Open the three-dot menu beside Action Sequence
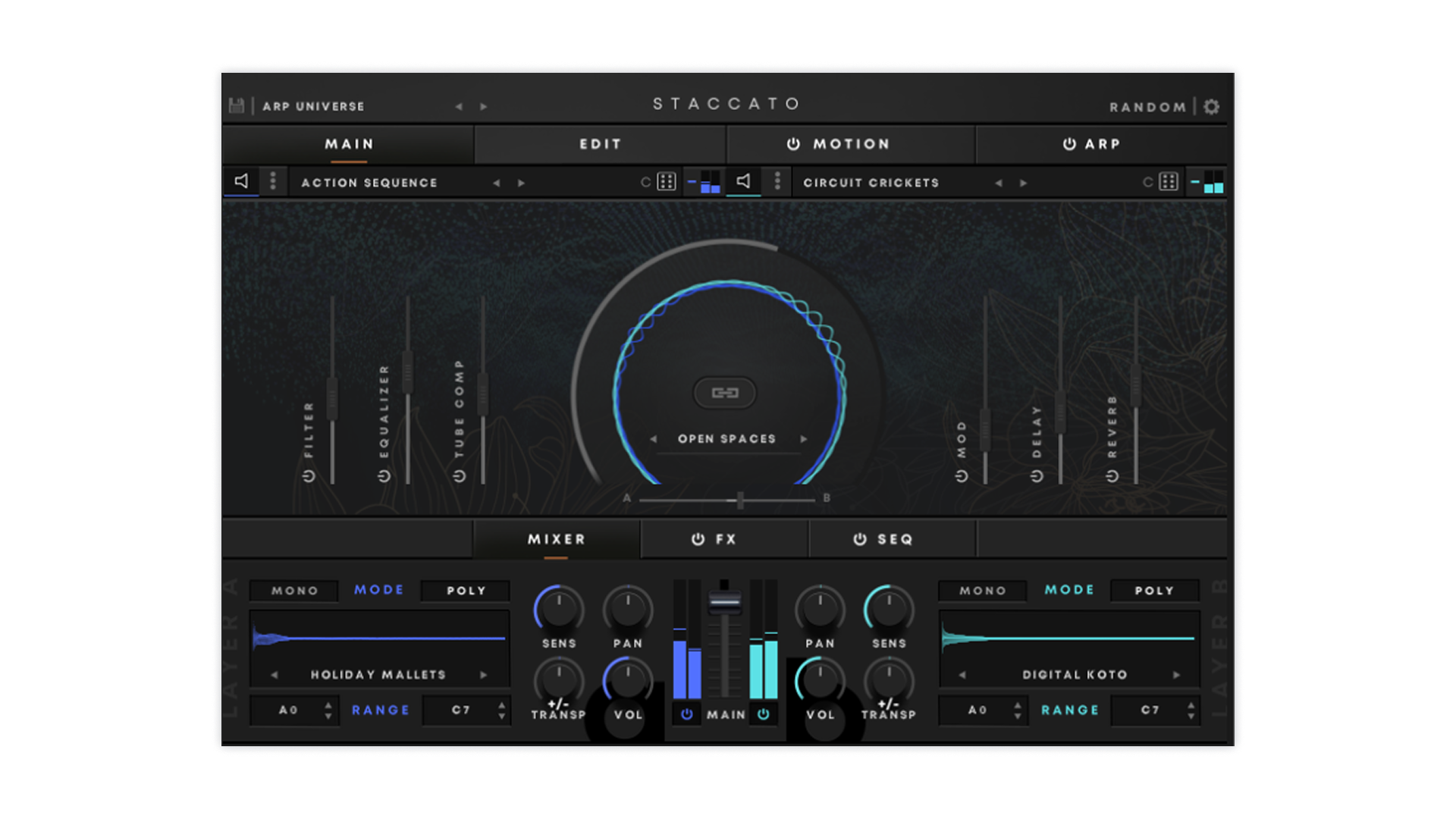 [273, 181]
